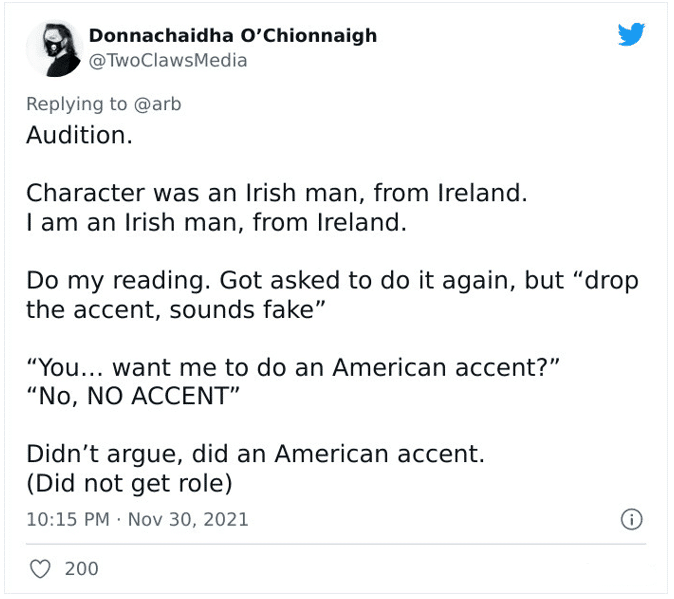
Task: Open the info circle icon
Action: click(631, 520)
